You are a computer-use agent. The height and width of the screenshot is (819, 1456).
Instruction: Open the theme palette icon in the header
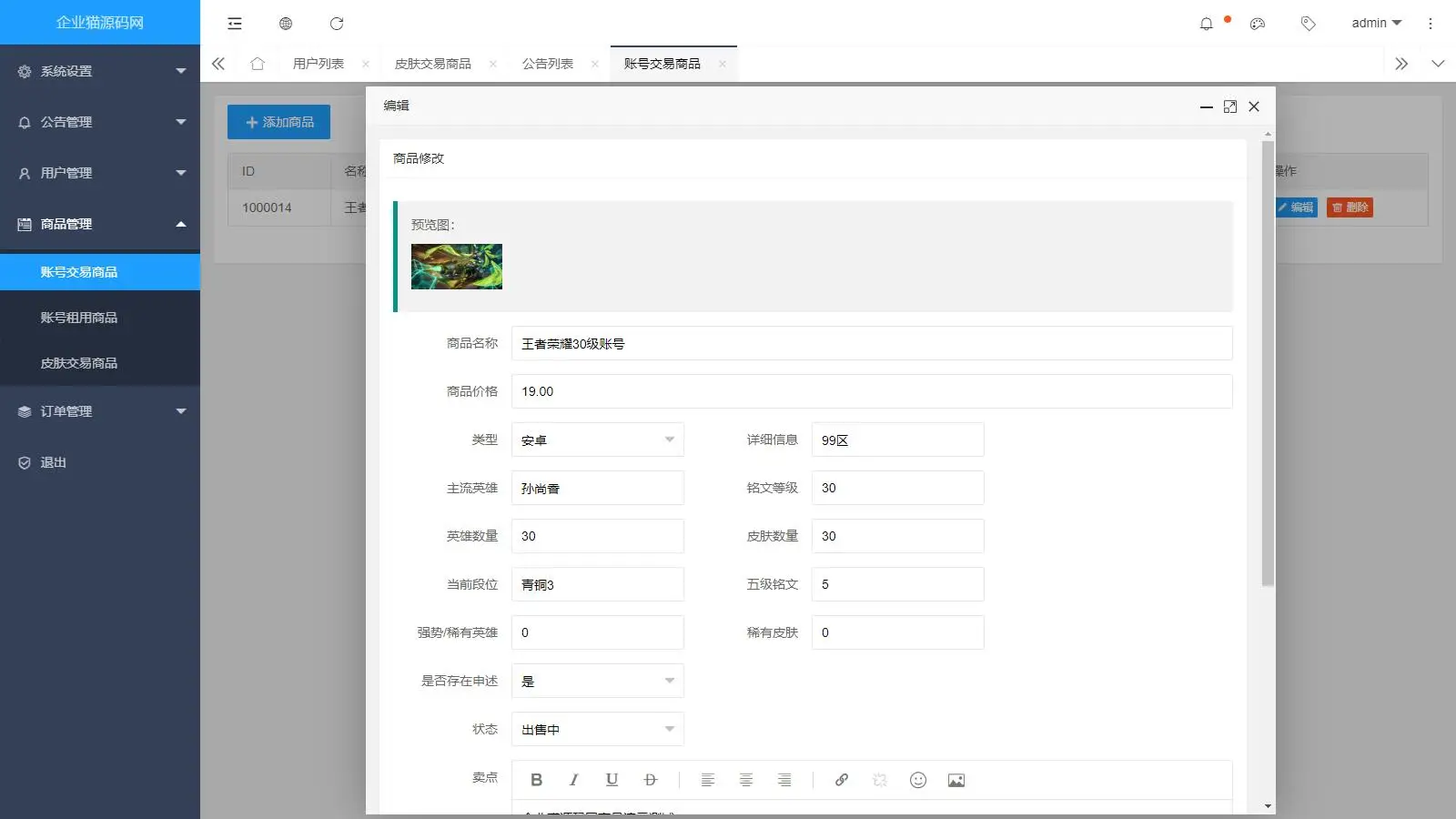[1258, 23]
